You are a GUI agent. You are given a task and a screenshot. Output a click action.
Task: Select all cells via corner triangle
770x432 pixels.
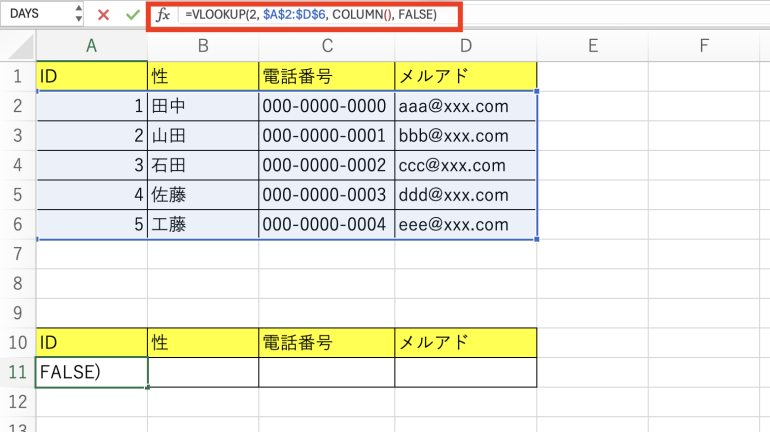19,46
